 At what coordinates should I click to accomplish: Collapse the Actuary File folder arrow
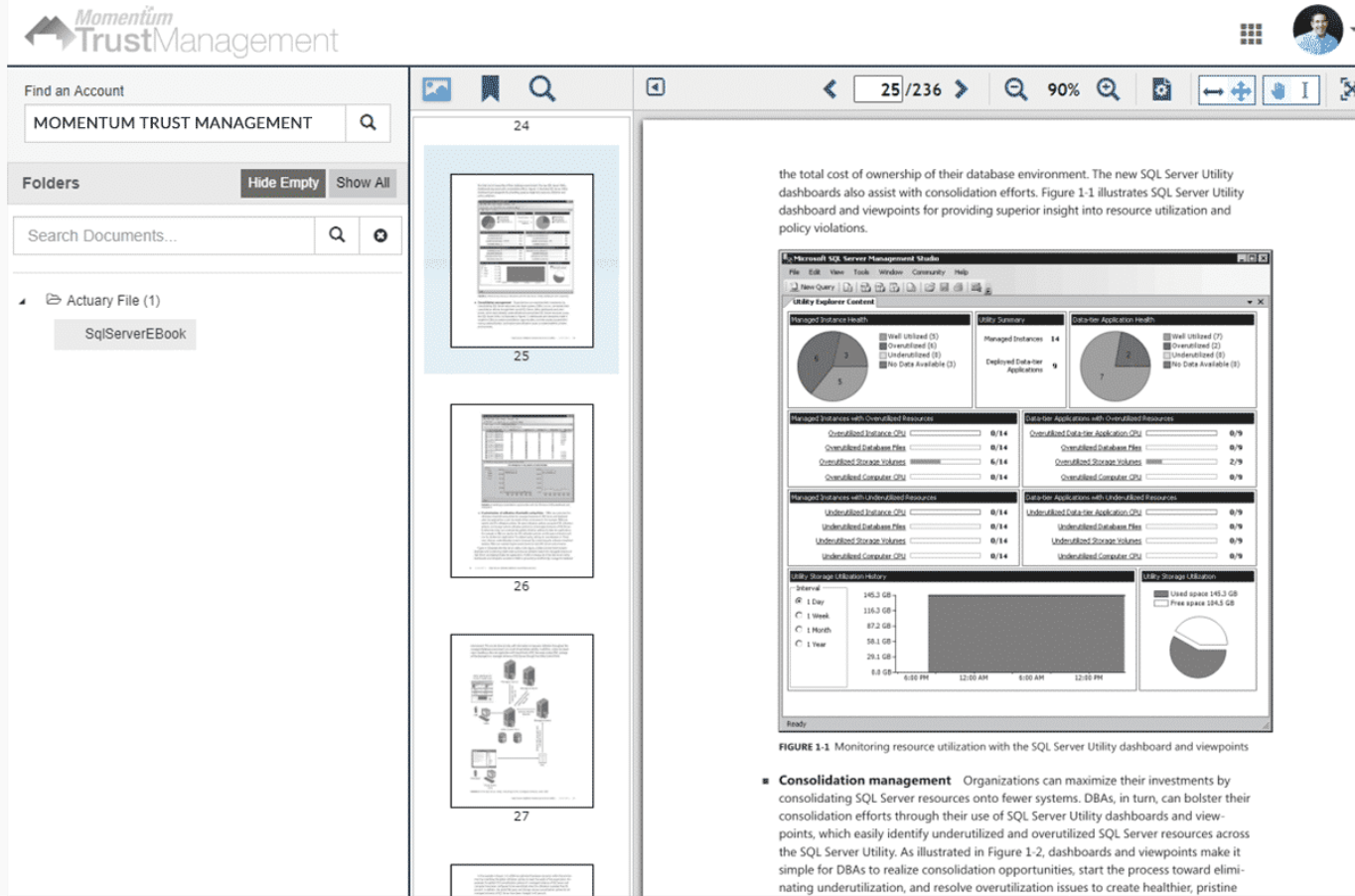pyautogui.click(x=23, y=301)
